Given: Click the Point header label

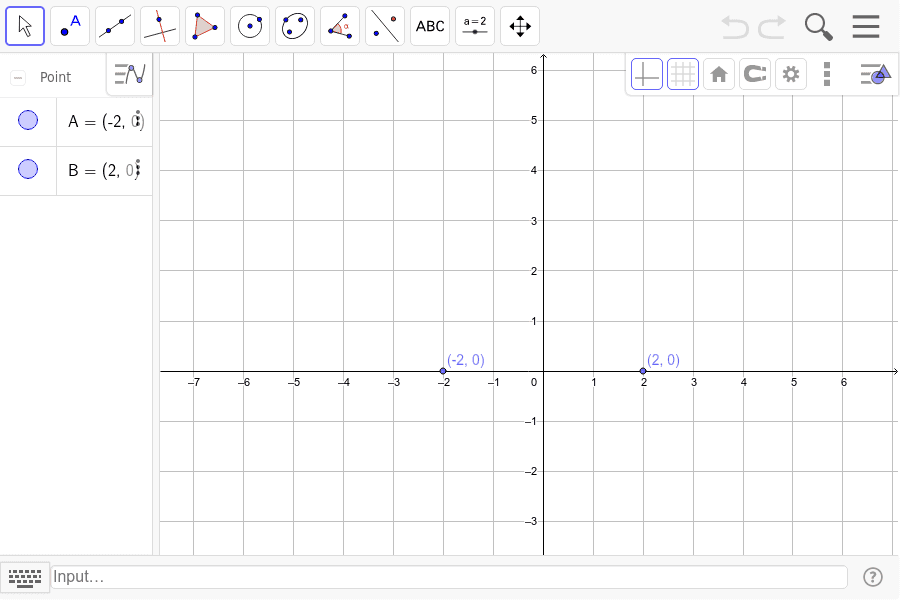Looking at the screenshot, I should click(55, 78).
